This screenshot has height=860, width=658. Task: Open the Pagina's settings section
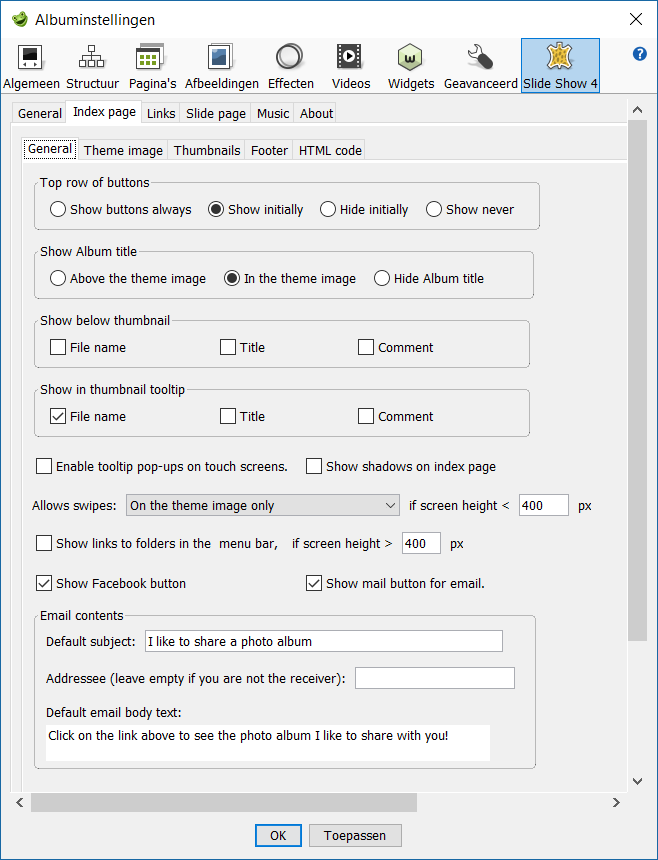(152, 66)
